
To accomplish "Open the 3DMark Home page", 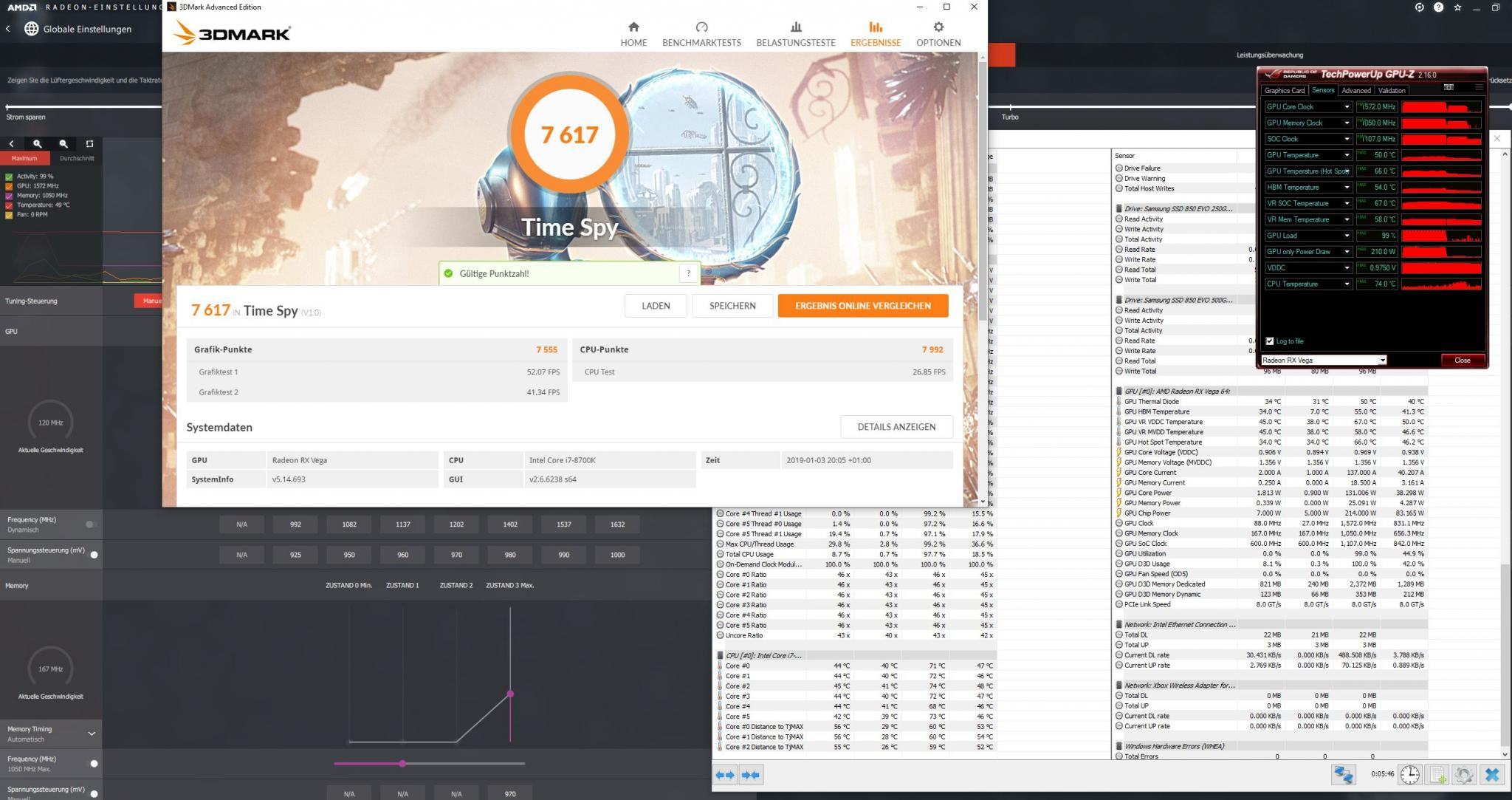I will click(633, 34).
